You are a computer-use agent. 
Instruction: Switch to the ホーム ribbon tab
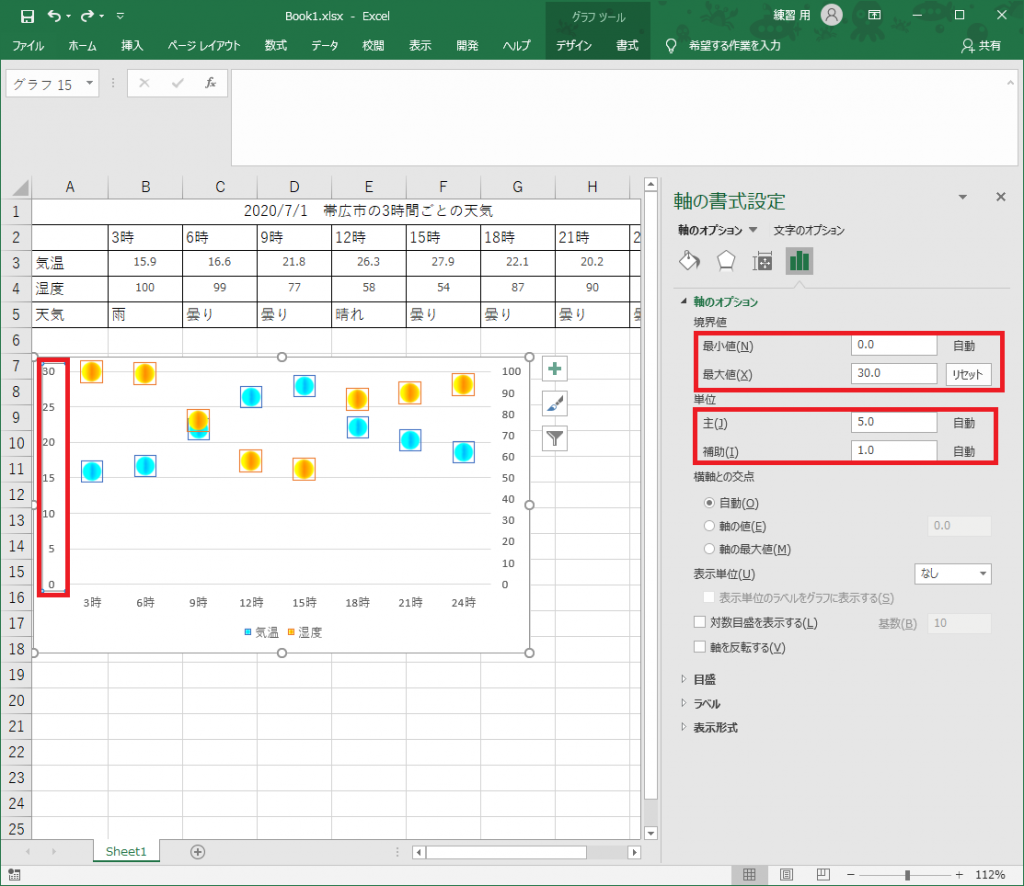pyautogui.click(x=82, y=46)
